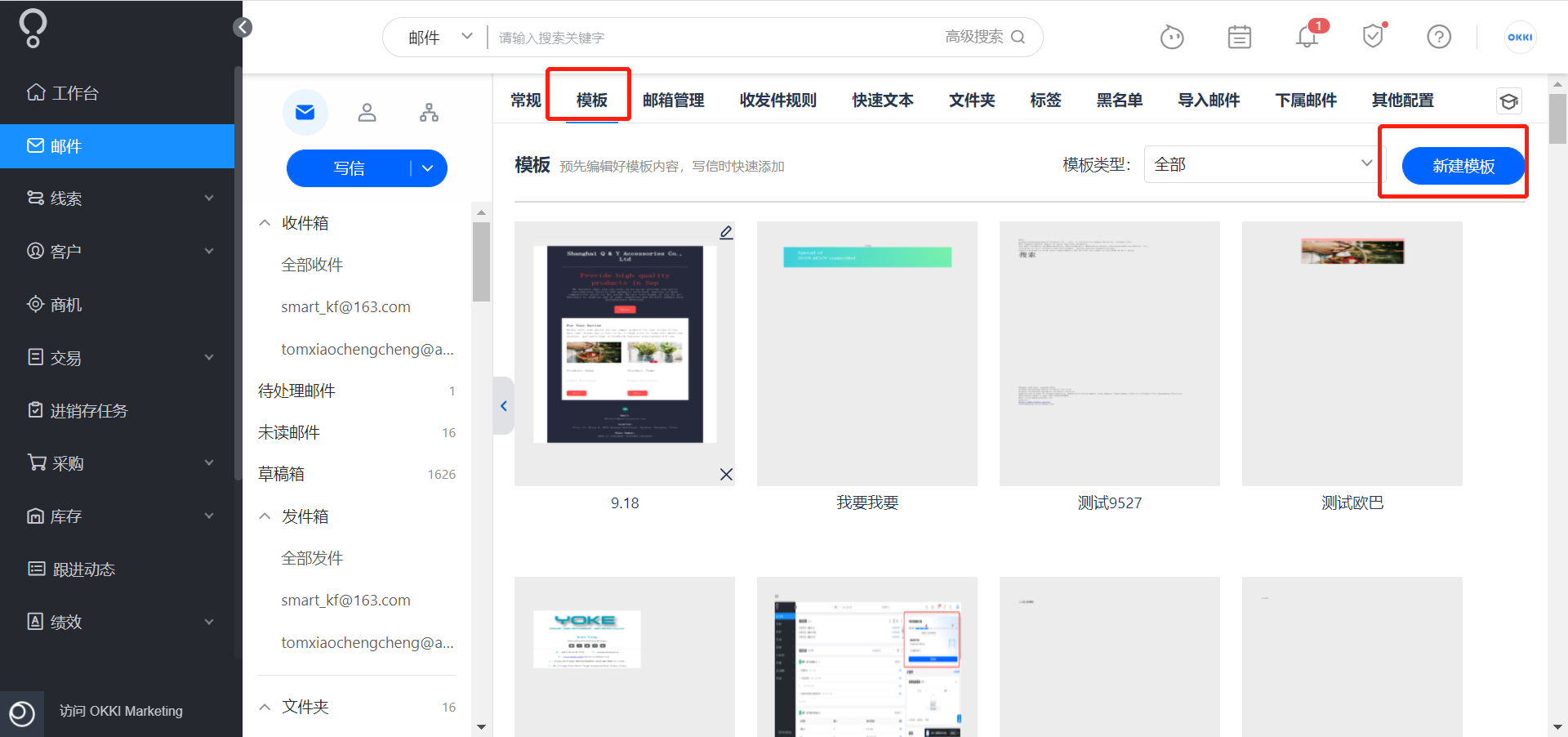Viewport: 1568px width, 737px height.
Task: Switch to the 黑名单 tab
Action: [x=1120, y=100]
